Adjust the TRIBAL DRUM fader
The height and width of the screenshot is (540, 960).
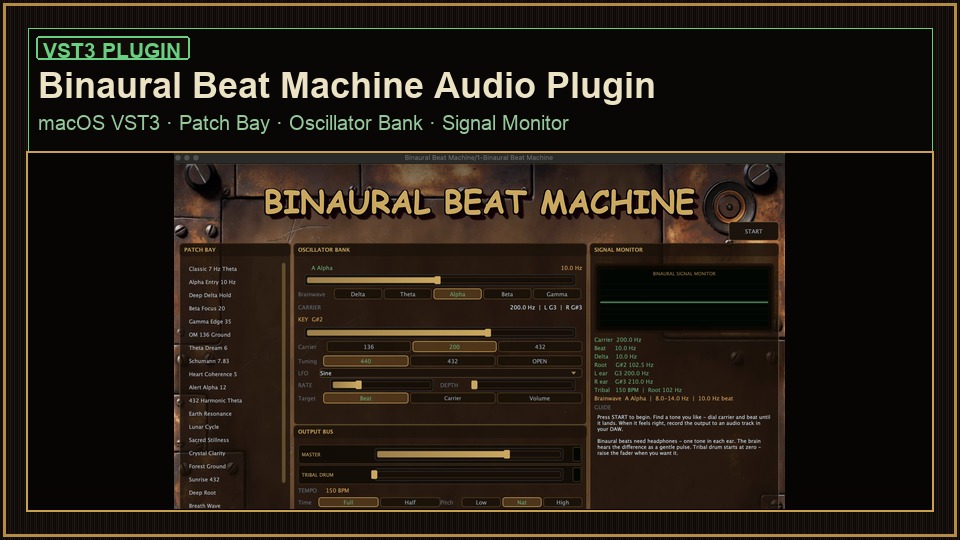click(x=467, y=474)
